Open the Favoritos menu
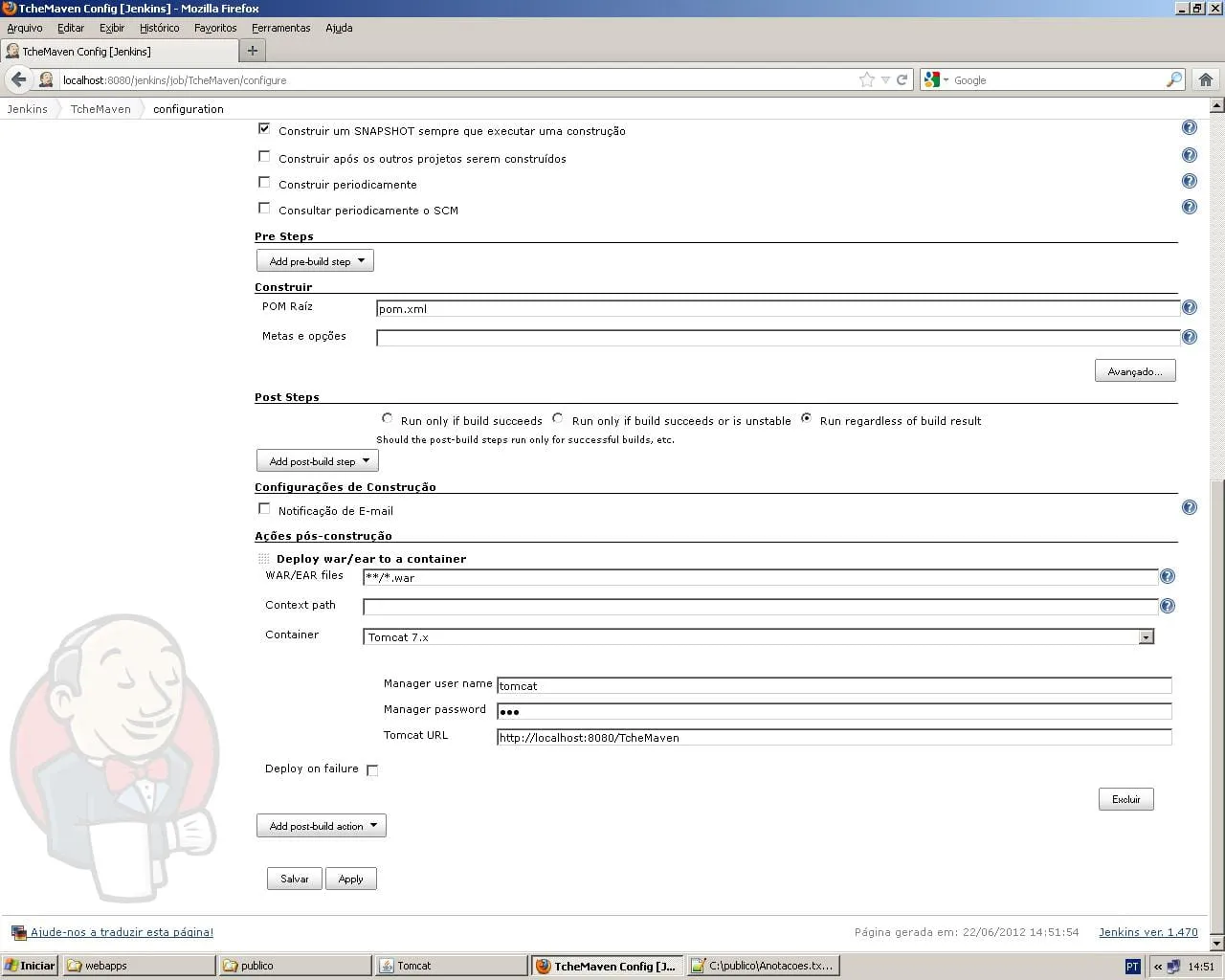 pyautogui.click(x=215, y=28)
